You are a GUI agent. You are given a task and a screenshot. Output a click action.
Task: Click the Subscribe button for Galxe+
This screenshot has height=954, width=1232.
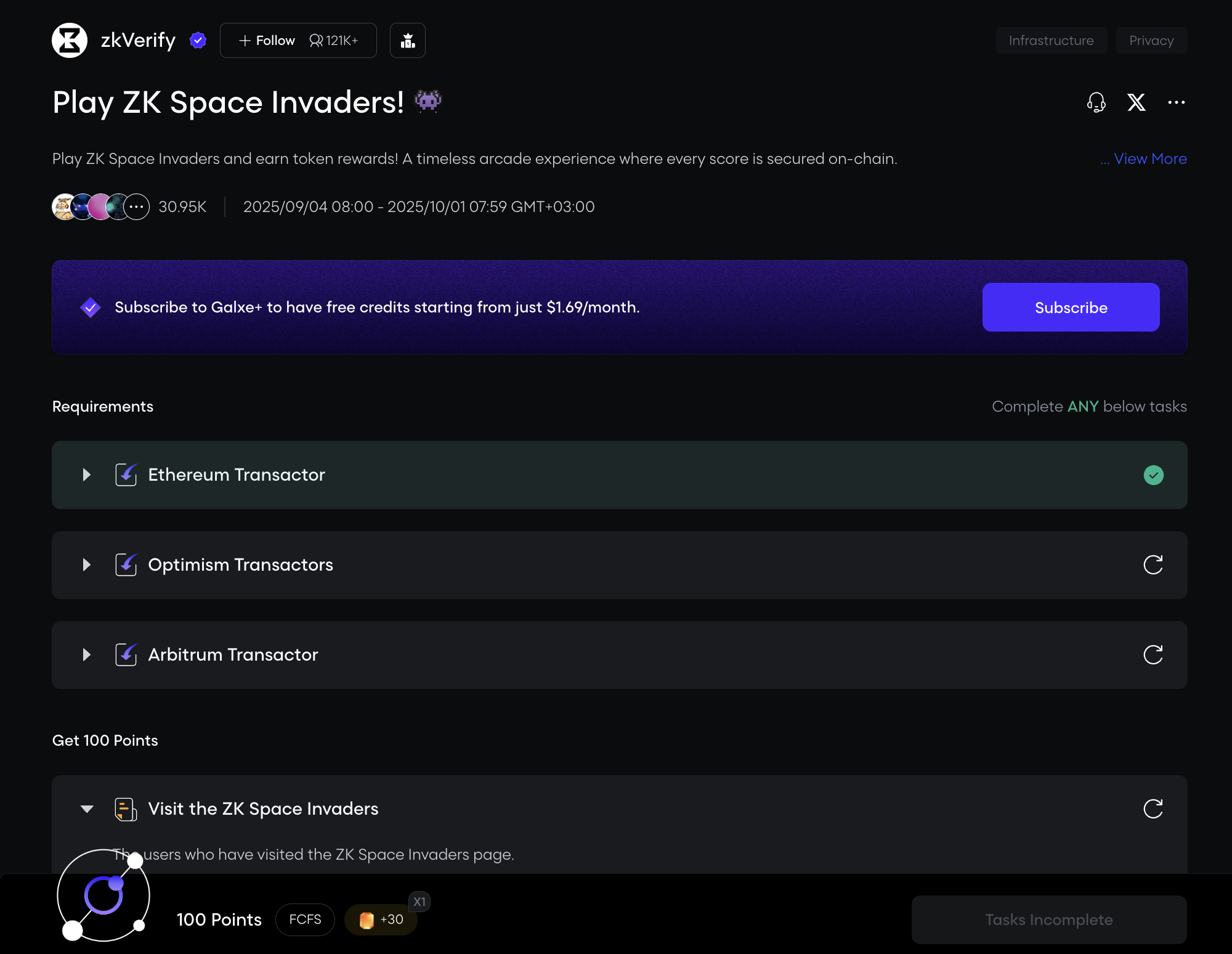(1071, 308)
